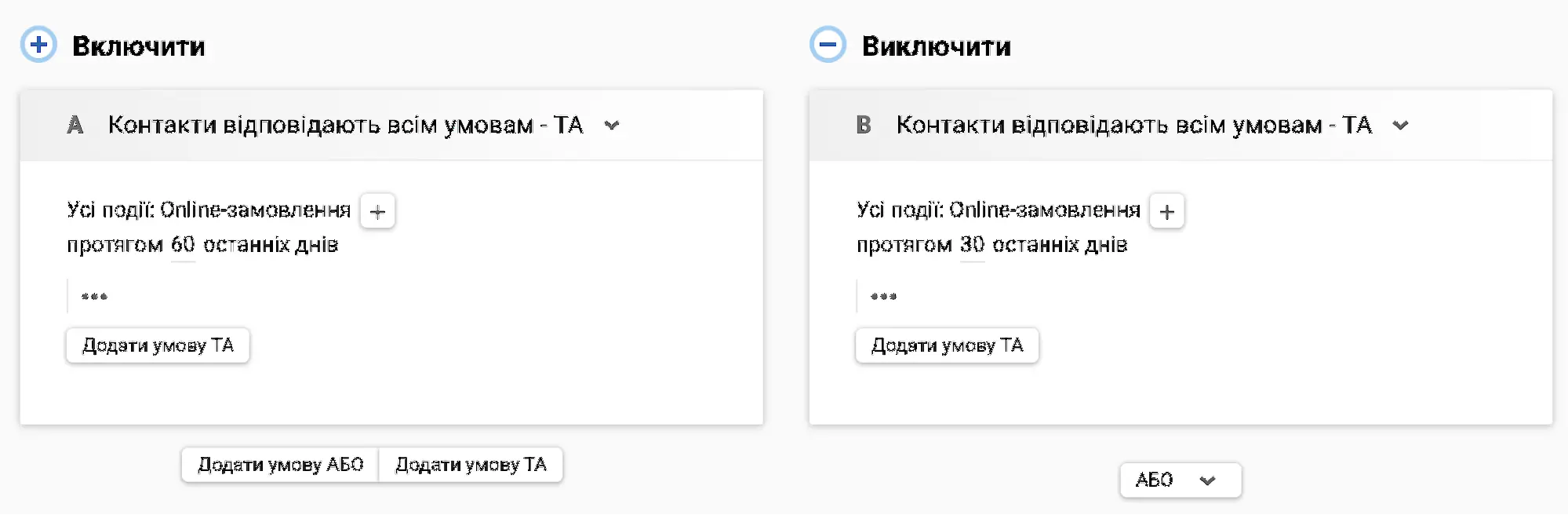Screen dimensions: 1568x515
Task: Open the options menu (three dots) in block B
Action: pos(885,296)
